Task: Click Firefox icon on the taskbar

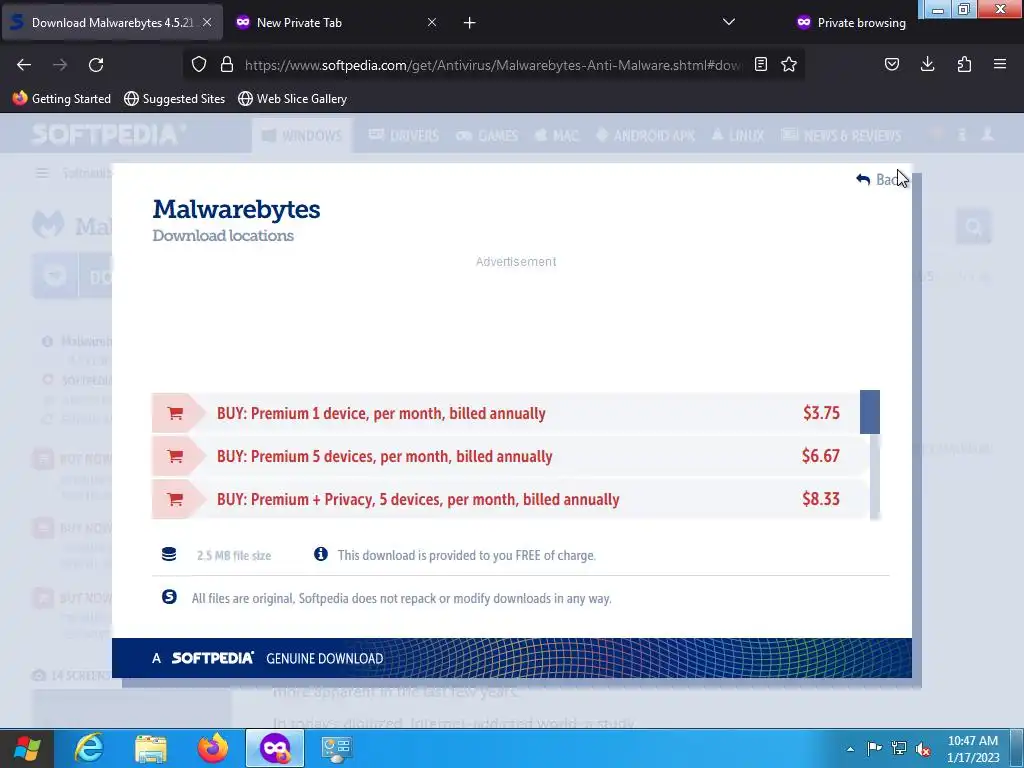Action: 213,748
